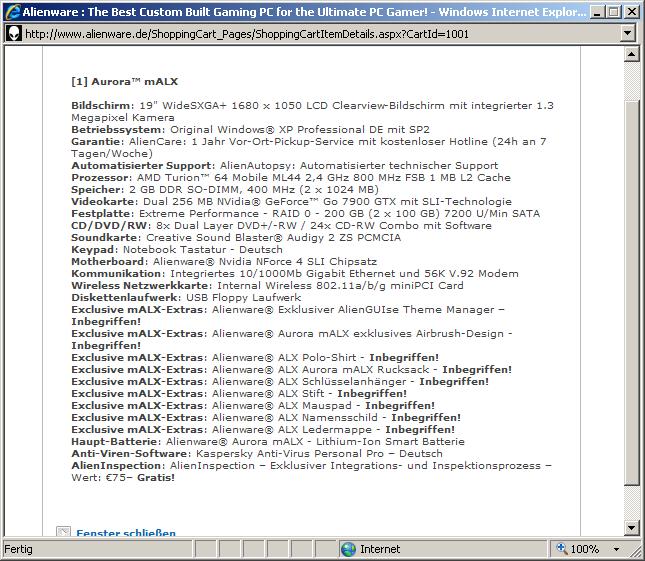Click the Internet zone label in status bar

[x=380, y=549]
